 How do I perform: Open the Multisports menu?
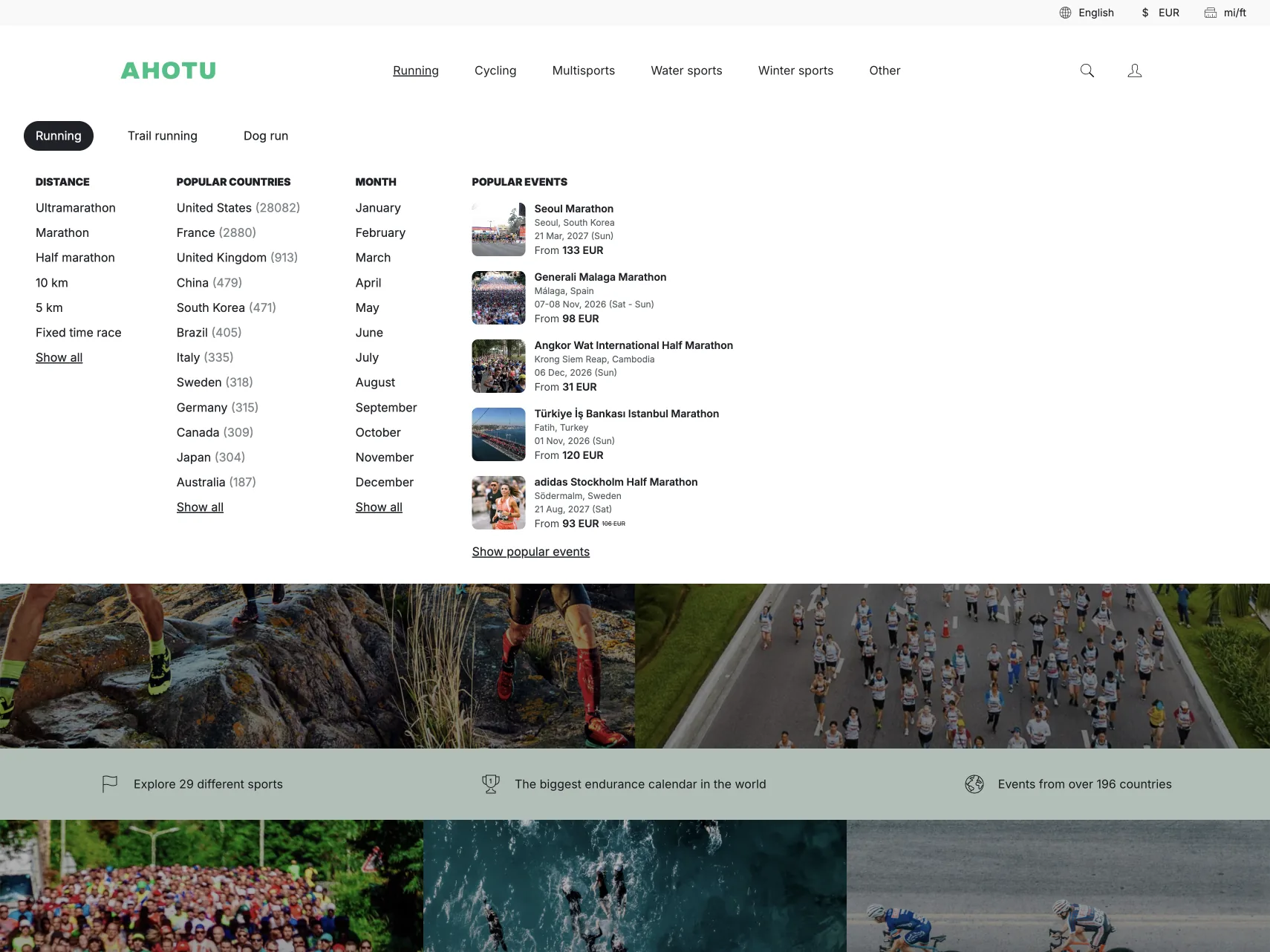pyautogui.click(x=584, y=71)
